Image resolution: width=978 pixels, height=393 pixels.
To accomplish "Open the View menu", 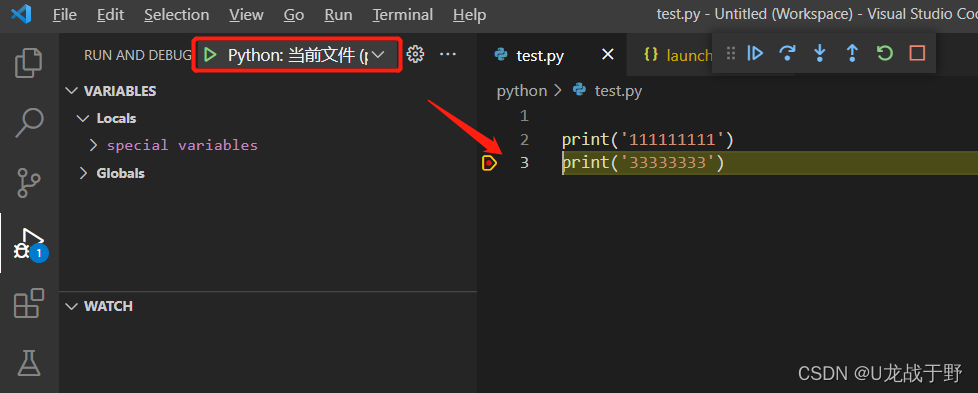I will point(246,14).
